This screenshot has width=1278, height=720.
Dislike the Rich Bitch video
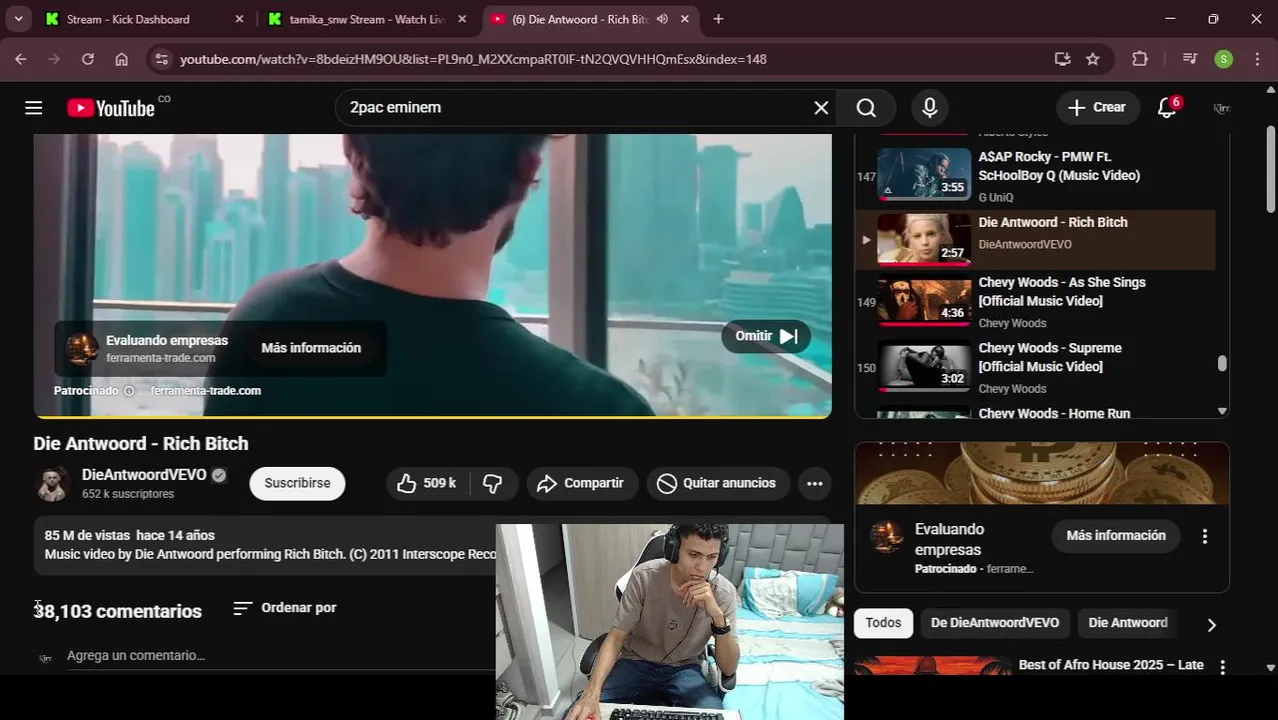coord(493,483)
